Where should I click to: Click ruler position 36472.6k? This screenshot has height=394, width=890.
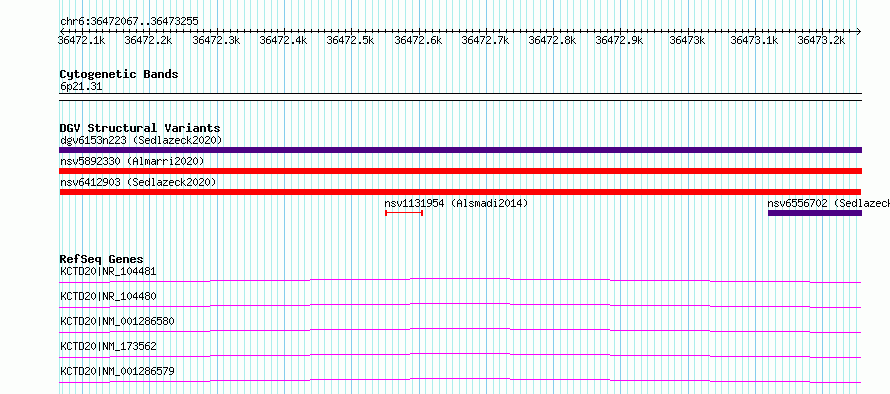pos(418,40)
